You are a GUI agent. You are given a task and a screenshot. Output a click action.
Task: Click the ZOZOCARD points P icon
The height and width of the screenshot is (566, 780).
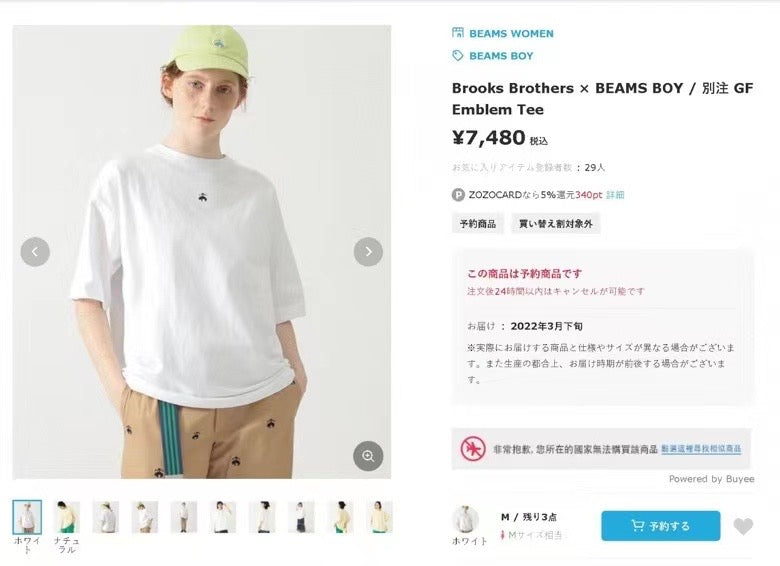pos(458,195)
